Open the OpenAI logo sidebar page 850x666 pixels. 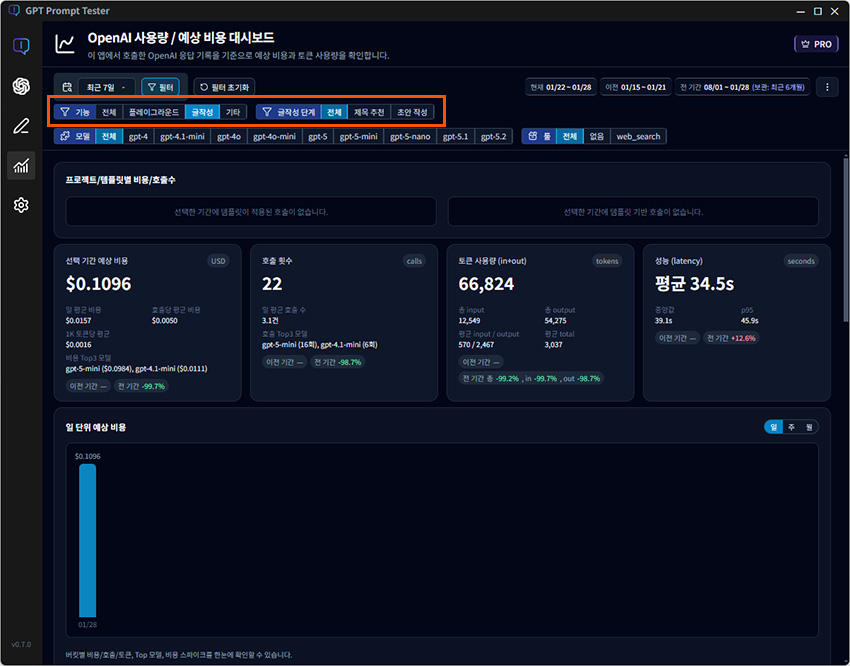(x=21, y=86)
